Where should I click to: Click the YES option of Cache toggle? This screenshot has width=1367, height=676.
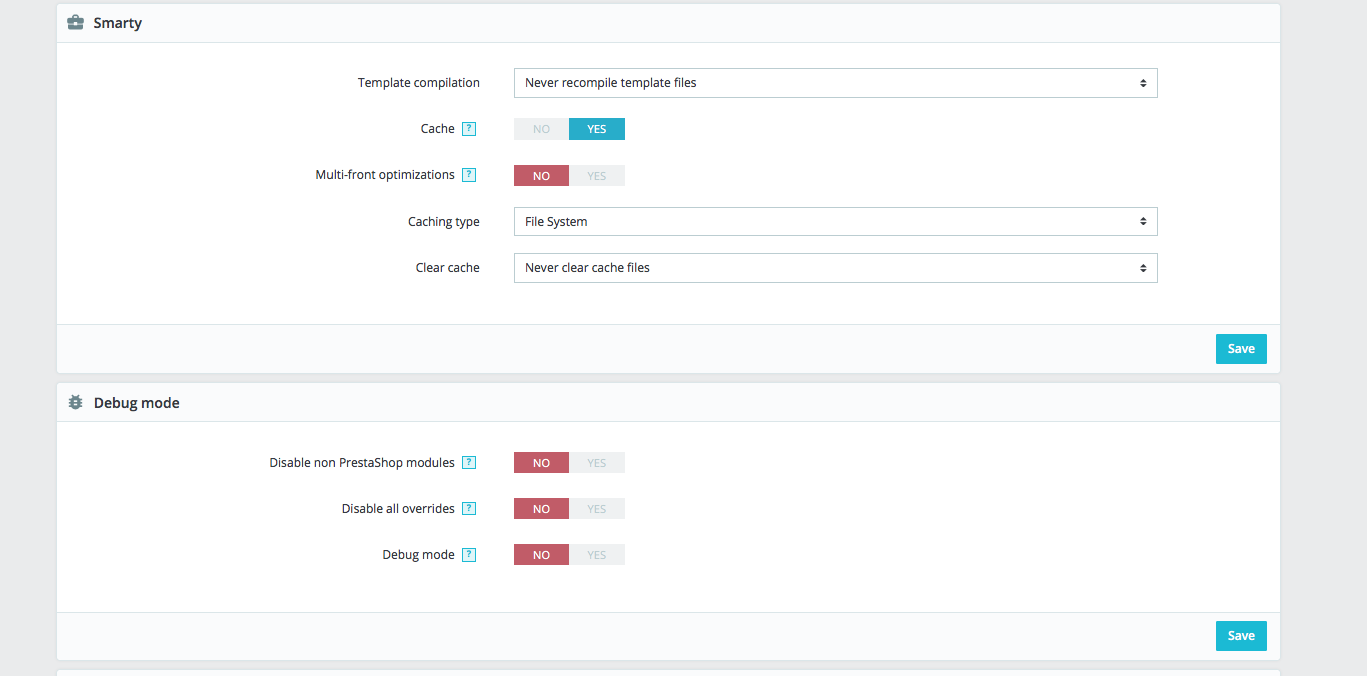click(597, 129)
